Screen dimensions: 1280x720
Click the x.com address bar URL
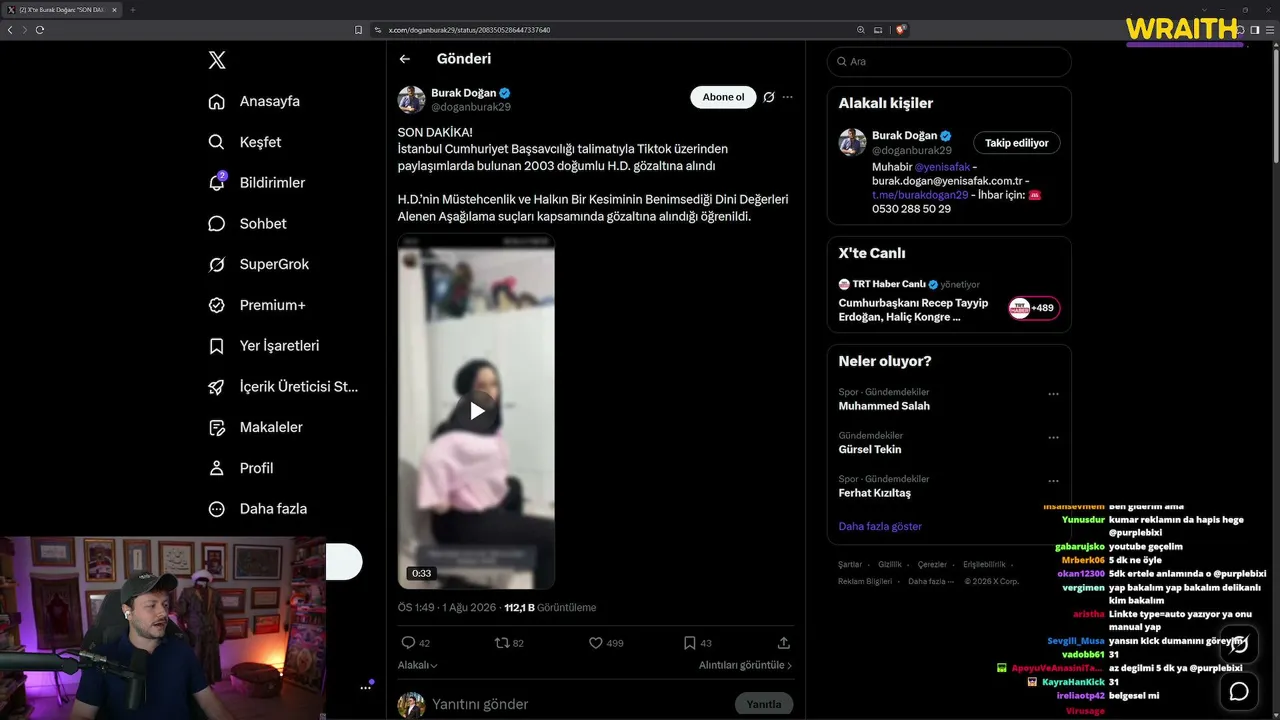tap(469, 30)
